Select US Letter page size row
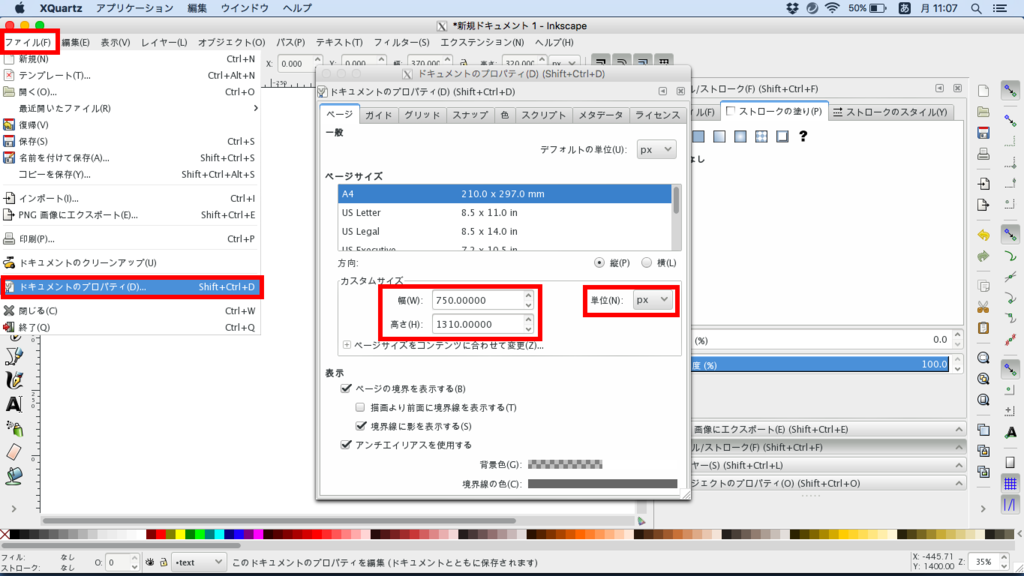Viewport: 1024px width, 576px height. click(x=504, y=213)
